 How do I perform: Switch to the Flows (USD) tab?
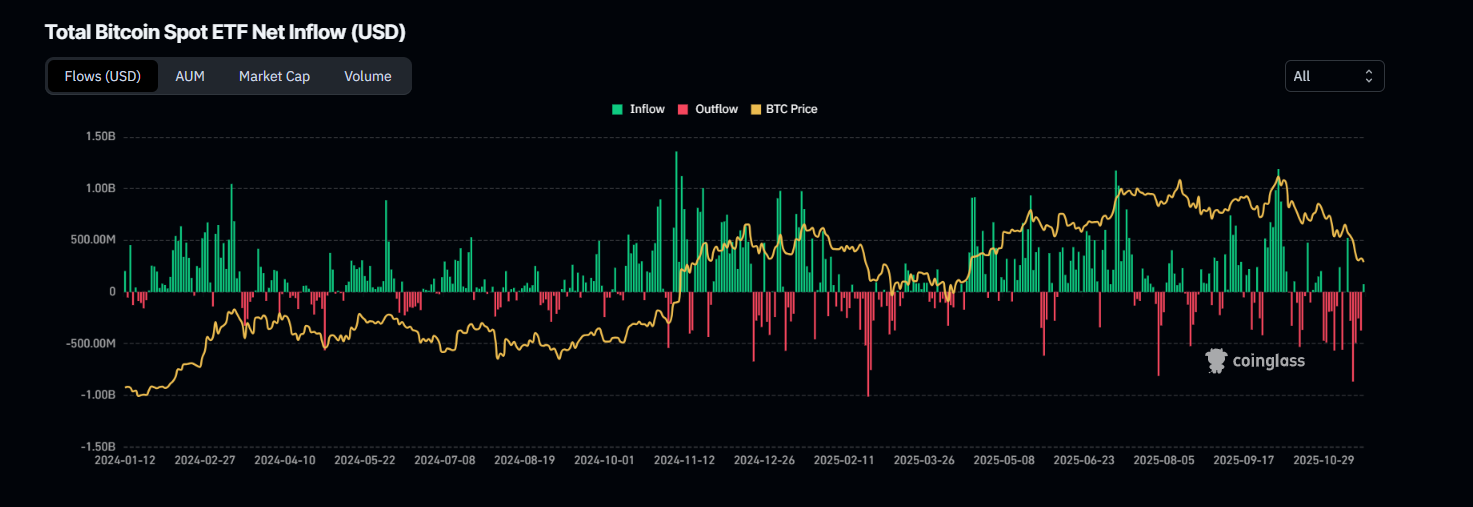103,76
